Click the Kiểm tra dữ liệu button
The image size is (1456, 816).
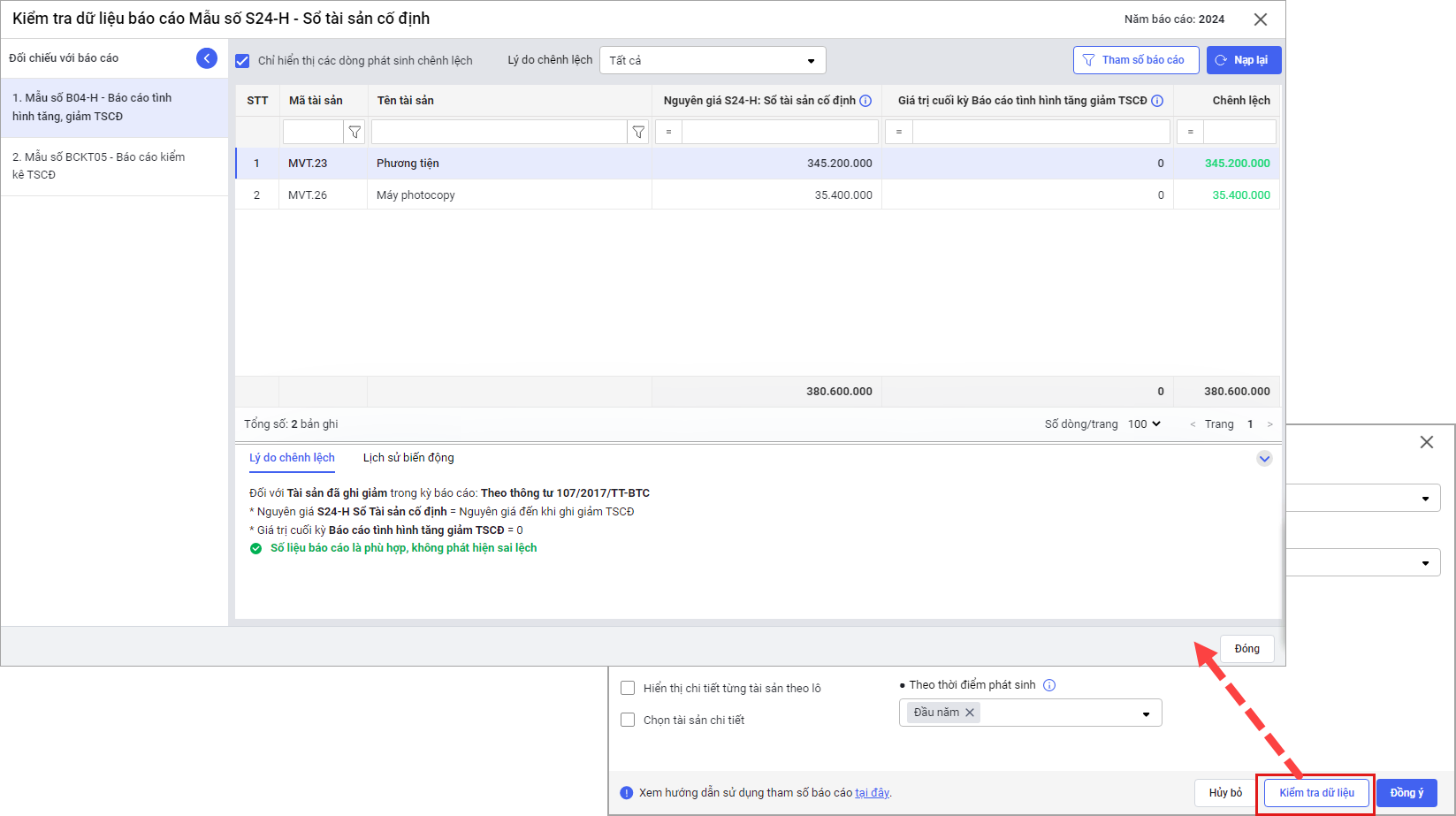[1316, 793]
